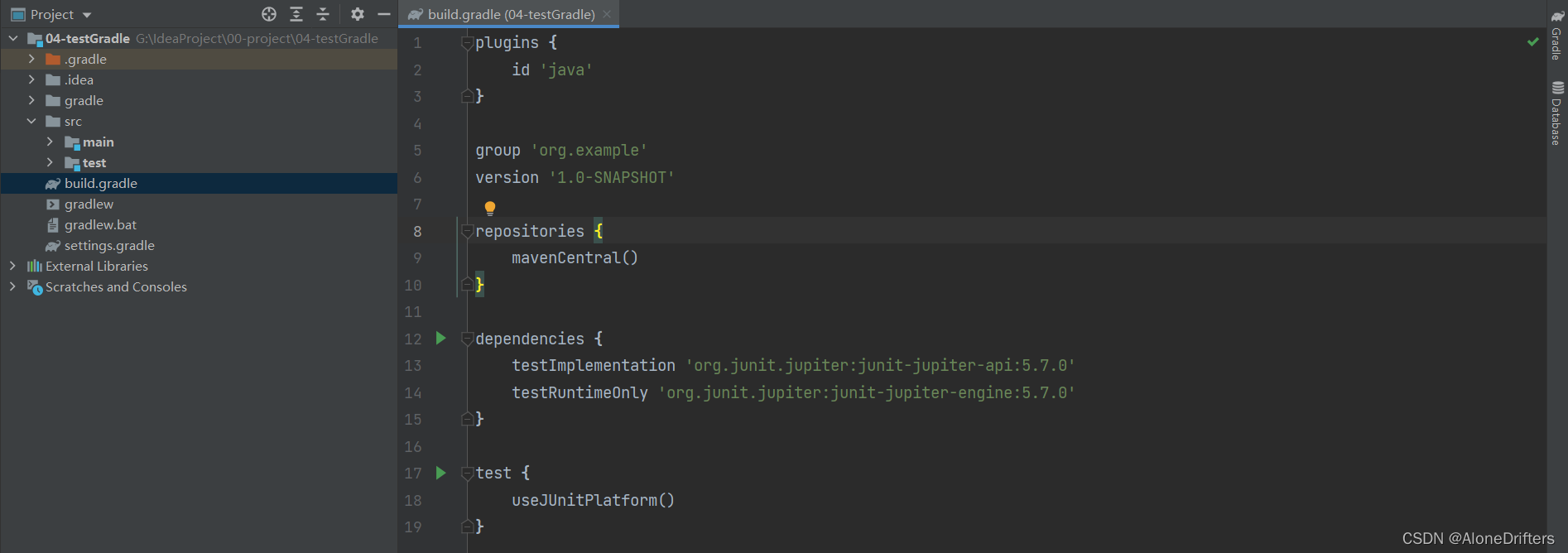Hide the Project tool window with minus icon

[383, 14]
